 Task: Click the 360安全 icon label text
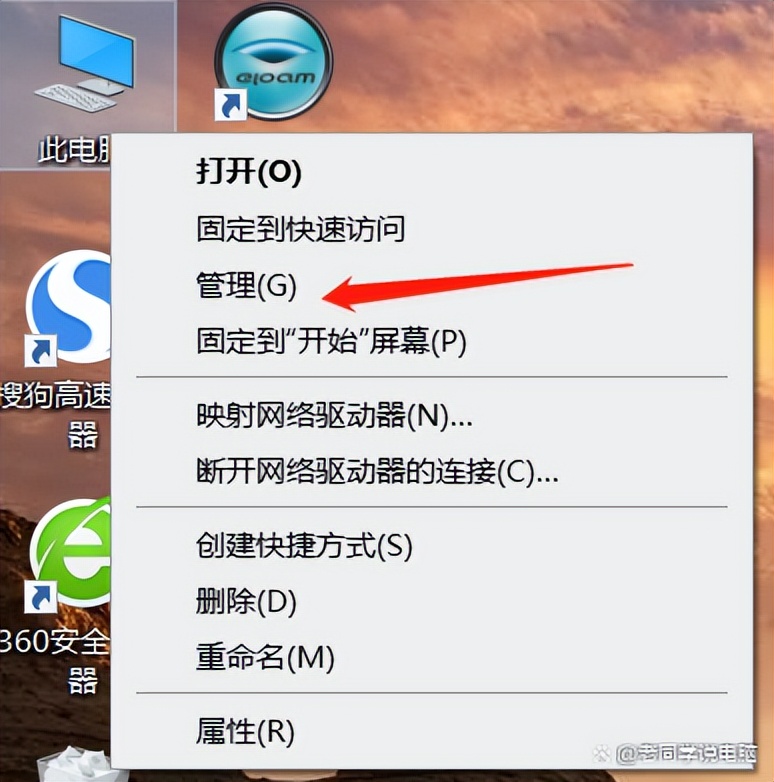click(54, 641)
